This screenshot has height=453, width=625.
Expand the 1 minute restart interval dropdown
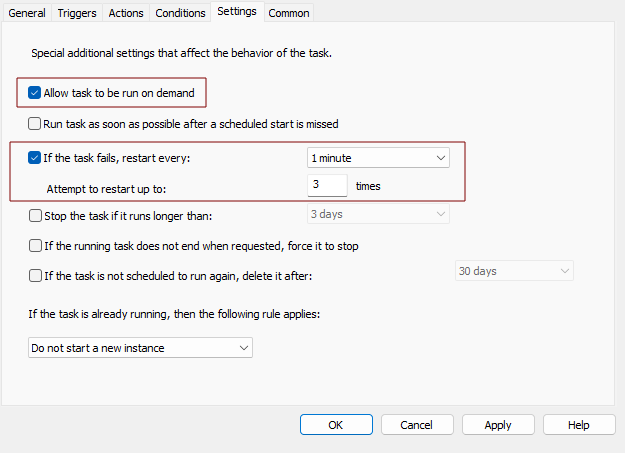tap(378, 157)
